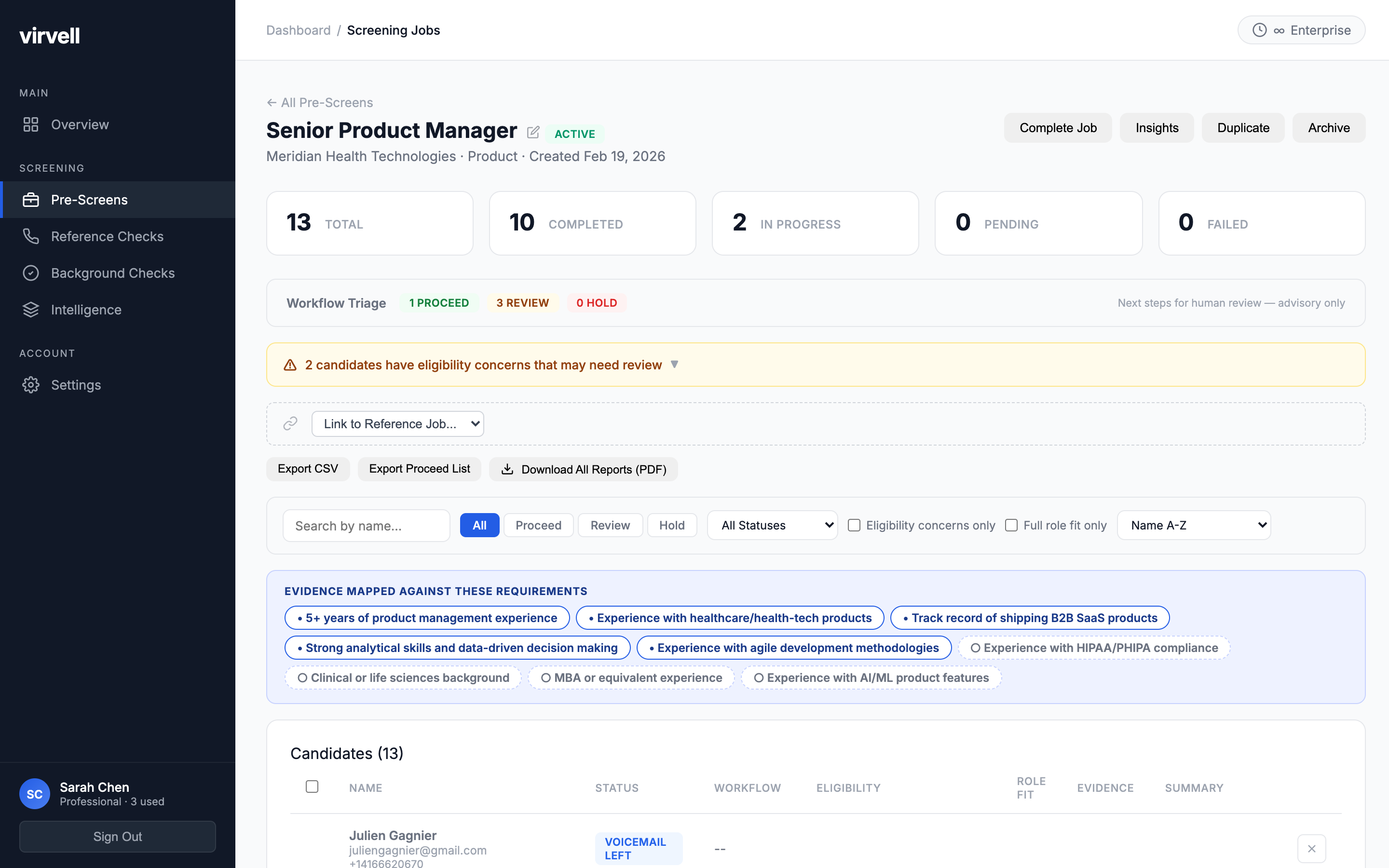Screen dimensions: 1389x868
Task: Enable the Eligibility concerns only filter
Action: 854,525
